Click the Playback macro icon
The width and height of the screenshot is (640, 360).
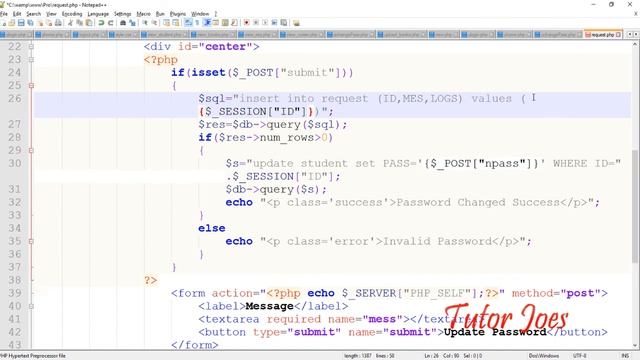click(x=265, y=23)
